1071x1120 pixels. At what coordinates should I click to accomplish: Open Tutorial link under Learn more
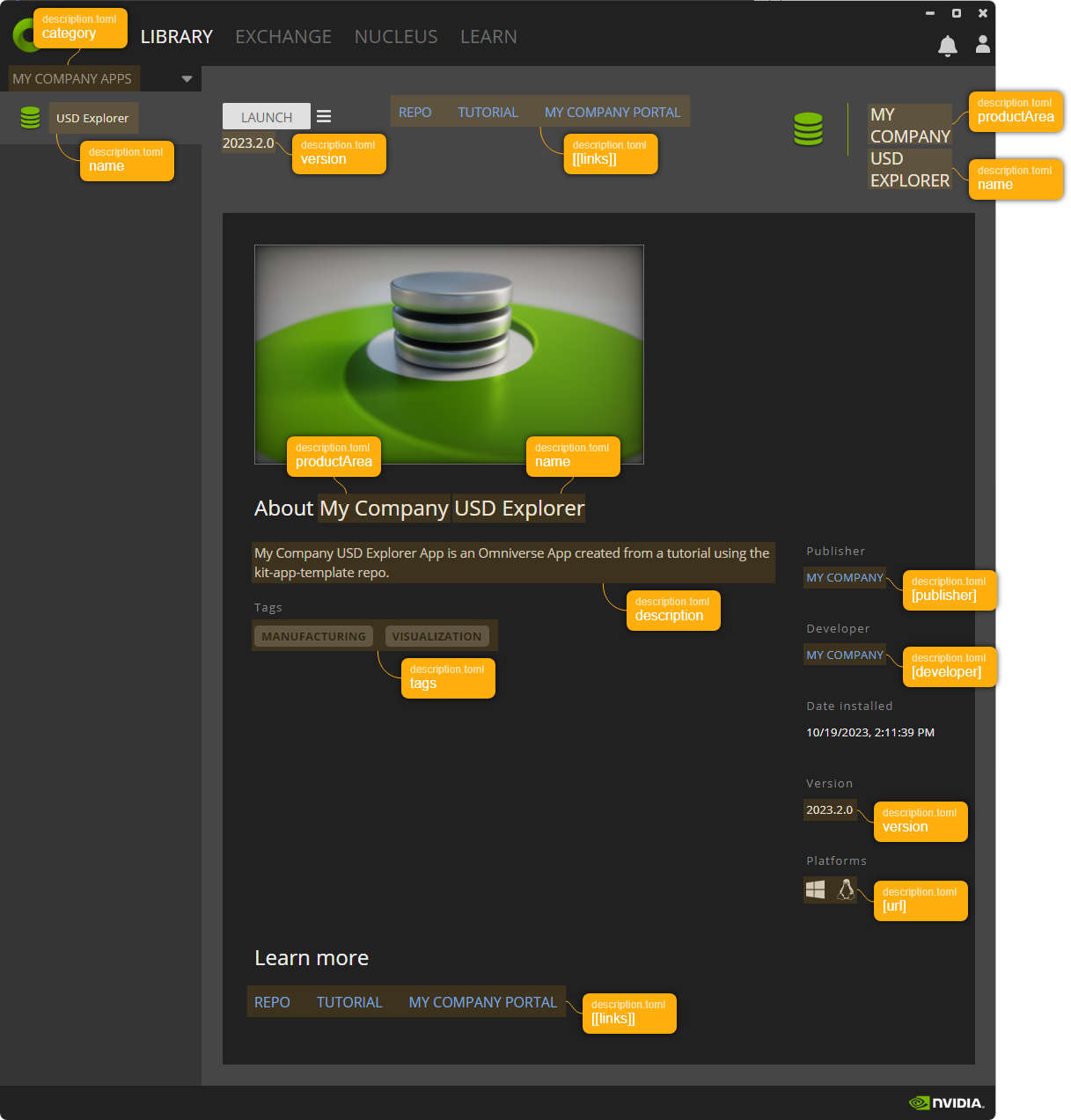pyautogui.click(x=349, y=1002)
